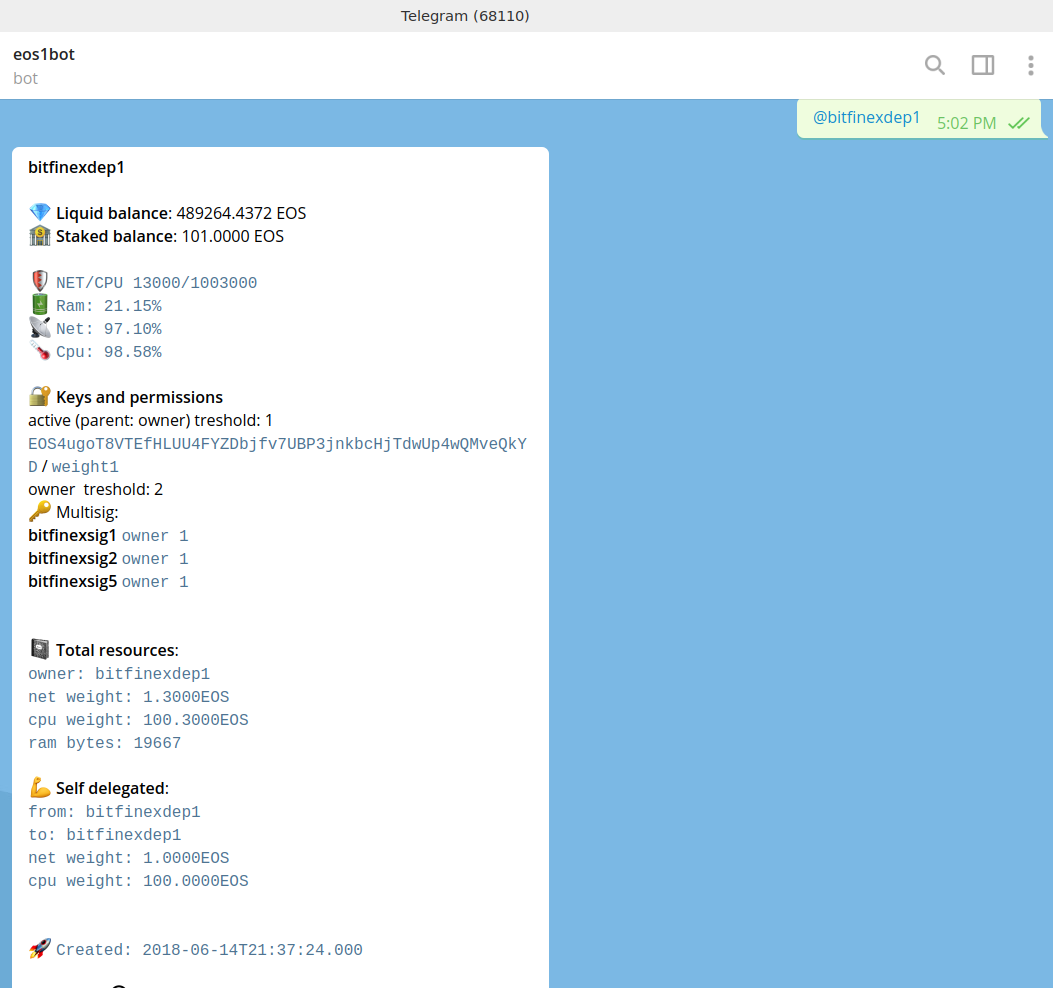Click the bitfinexsig5 multisig account name
Screen dimensions: 1053x988
point(73,581)
